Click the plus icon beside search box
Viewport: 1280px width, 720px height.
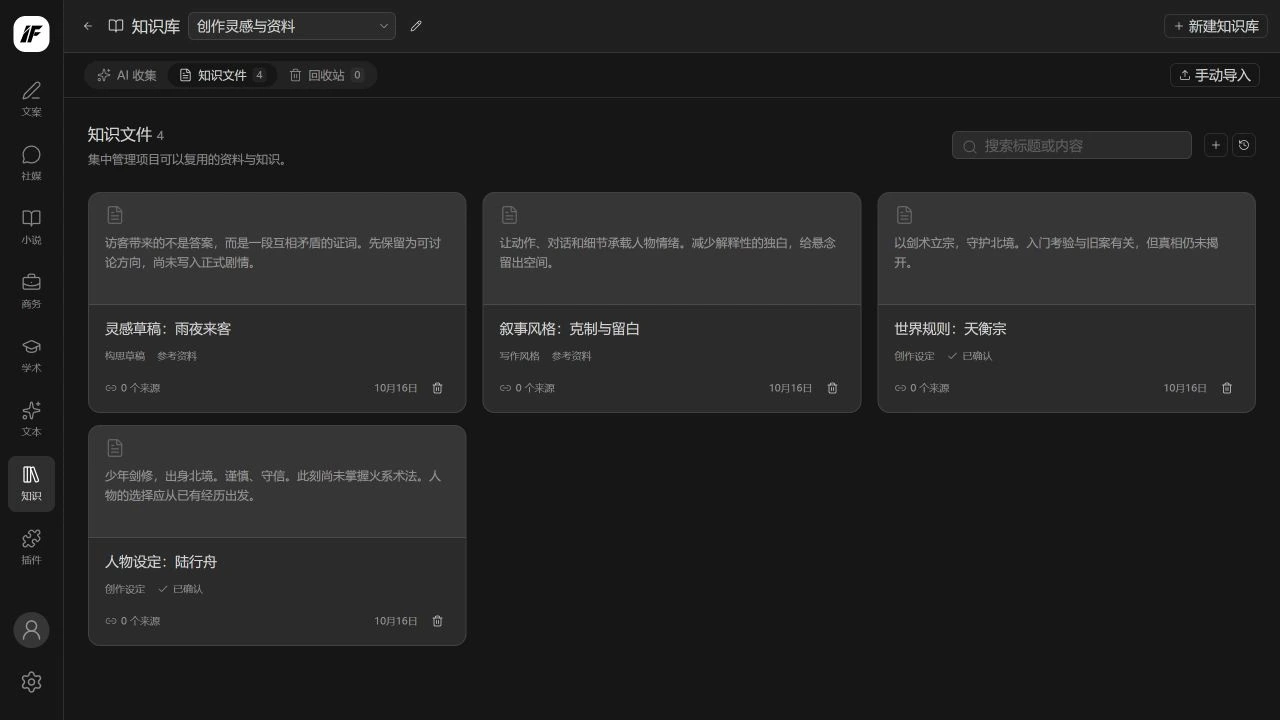(1216, 145)
